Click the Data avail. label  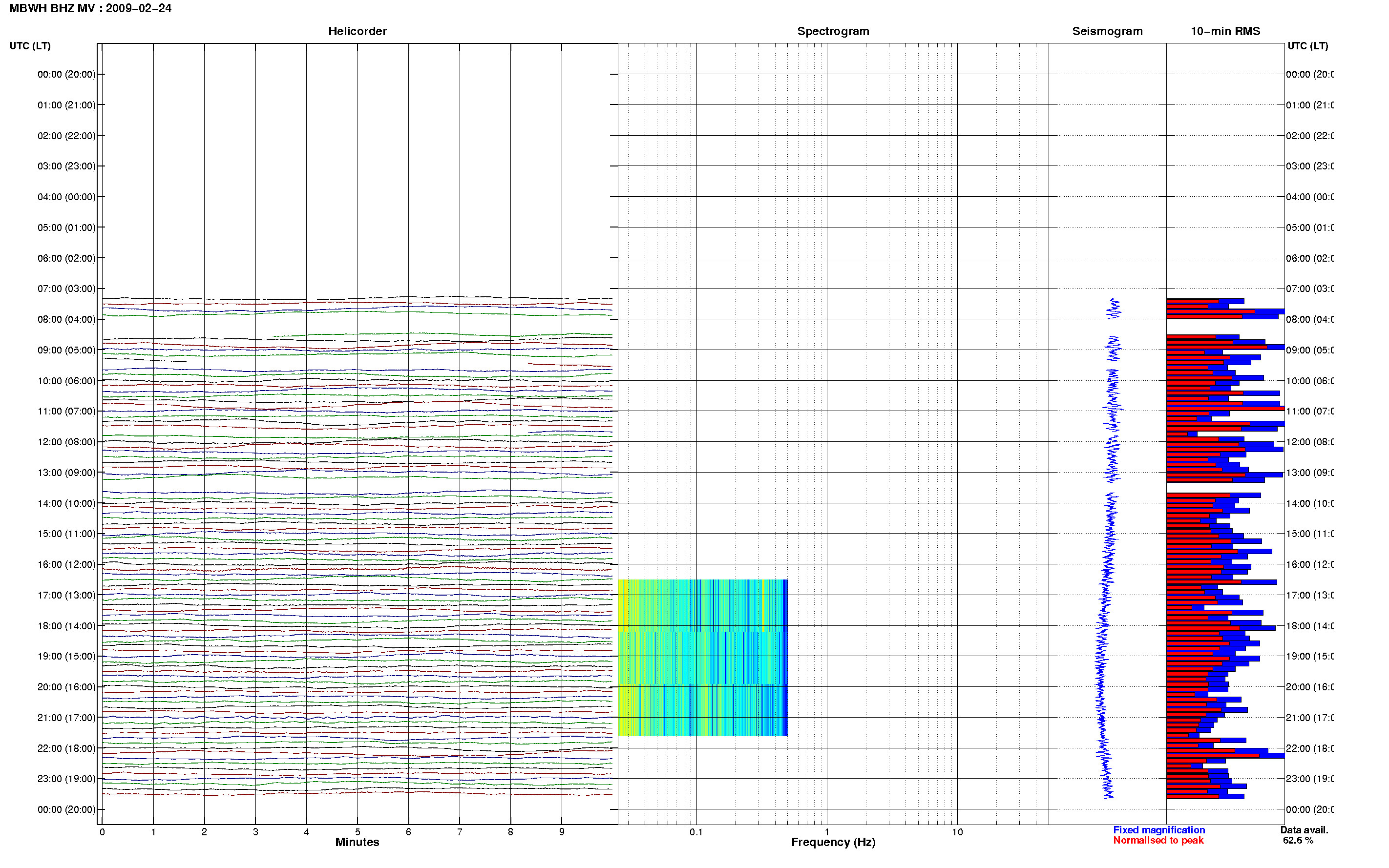point(1304,830)
